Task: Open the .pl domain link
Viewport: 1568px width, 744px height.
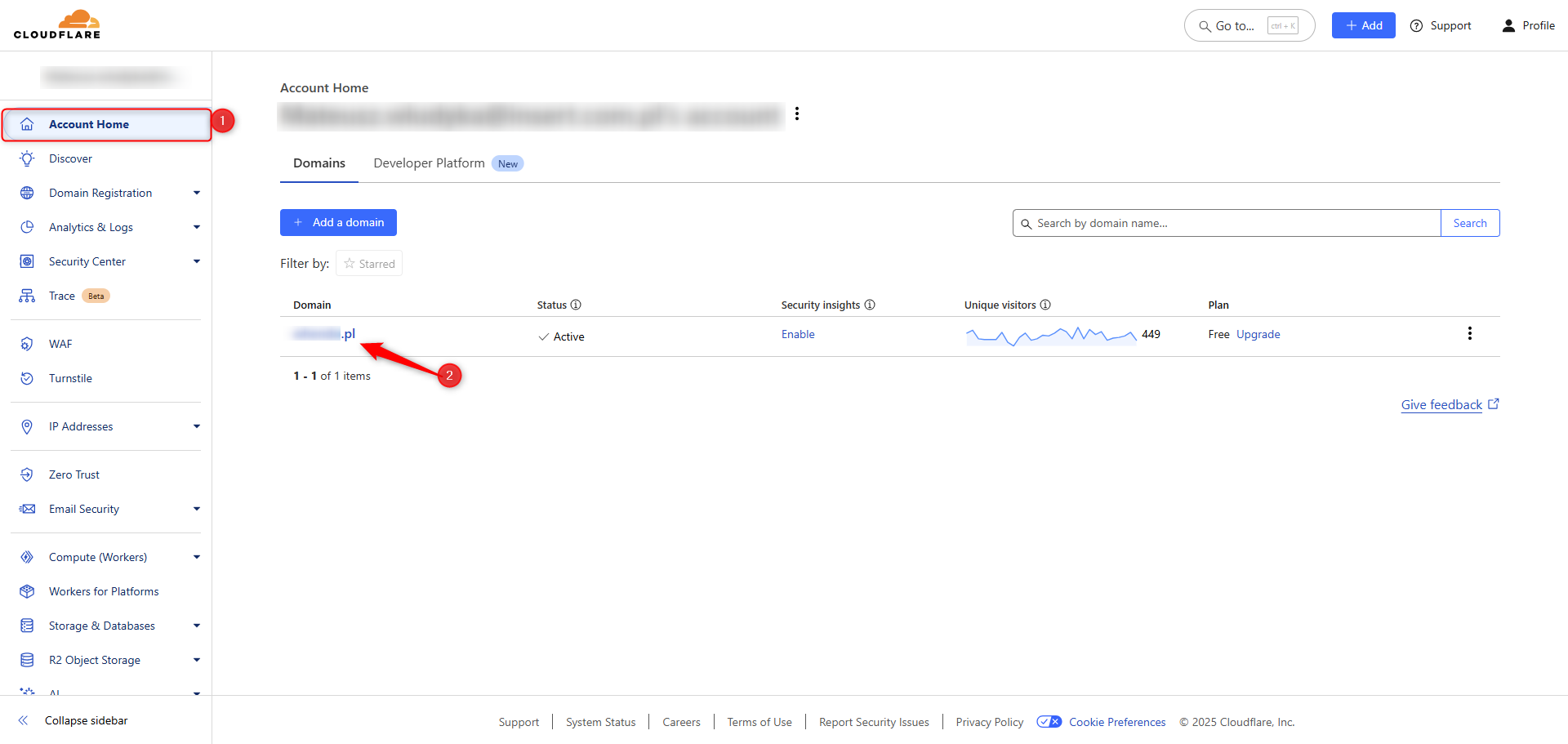Action: [324, 333]
